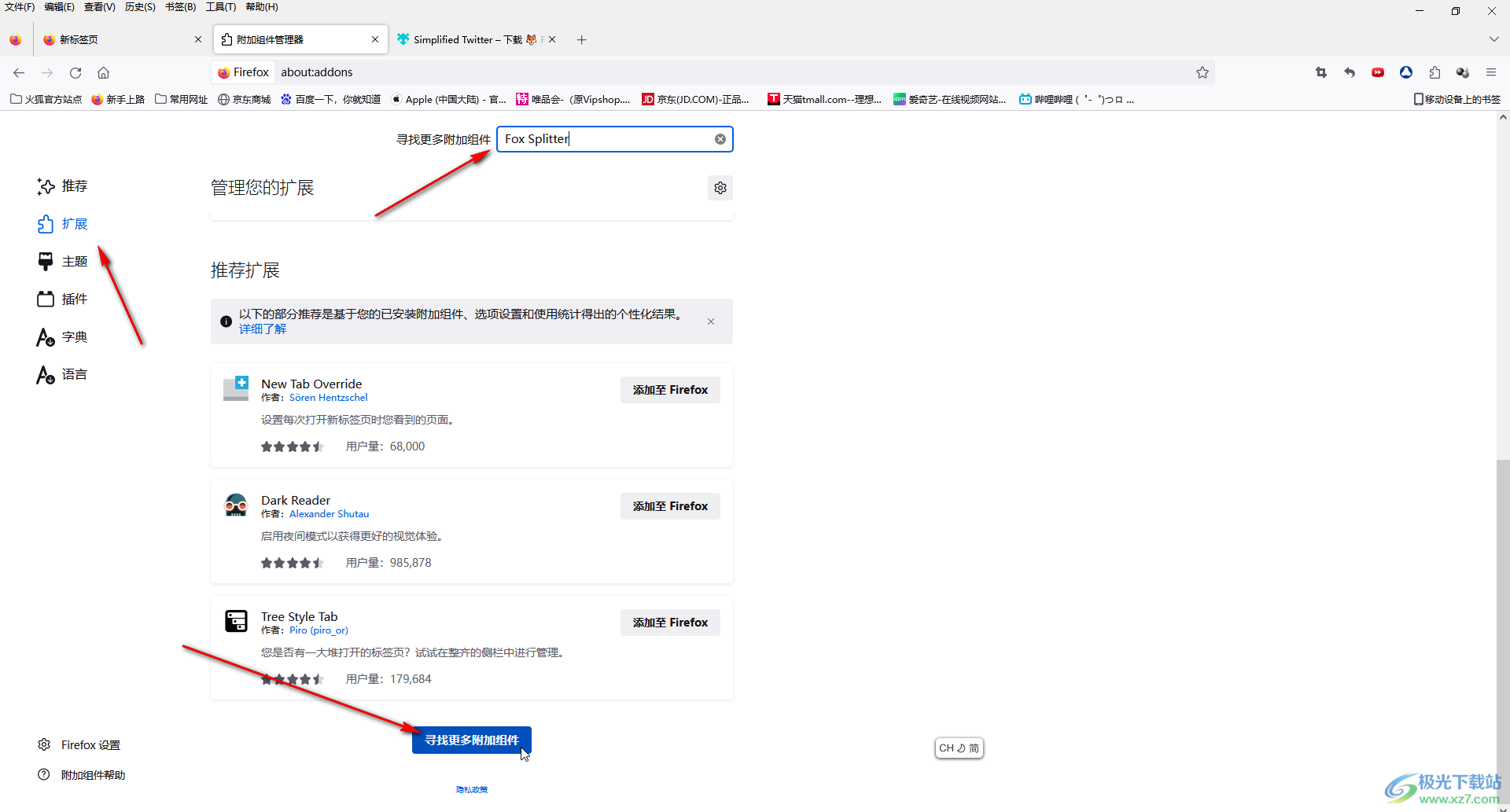Screen dimensions: 1510x812
Task: Open the 唯品会 bookmark
Action: pos(573,99)
